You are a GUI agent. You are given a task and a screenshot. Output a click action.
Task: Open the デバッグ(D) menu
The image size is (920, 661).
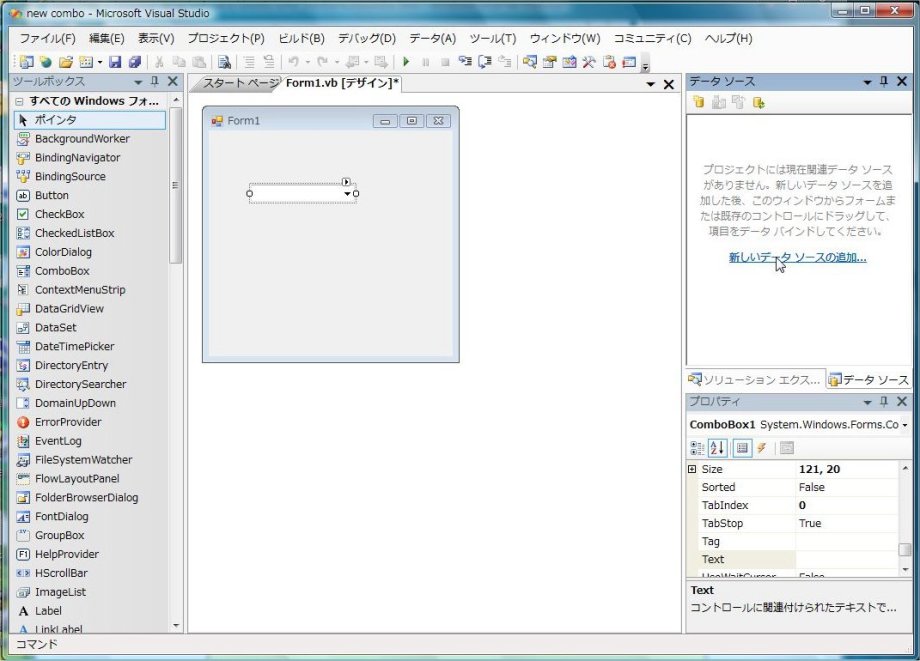point(367,39)
